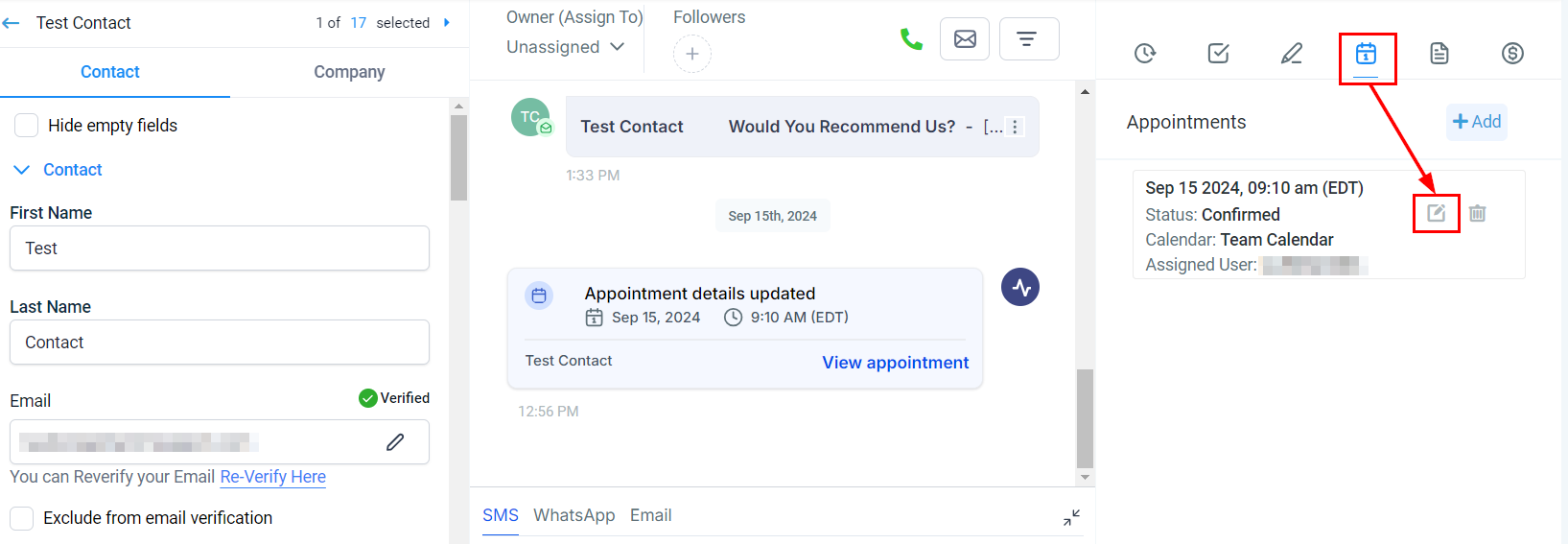Open the notes pen icon panel
The image size is (1568, 544).
coord(1292,54)
